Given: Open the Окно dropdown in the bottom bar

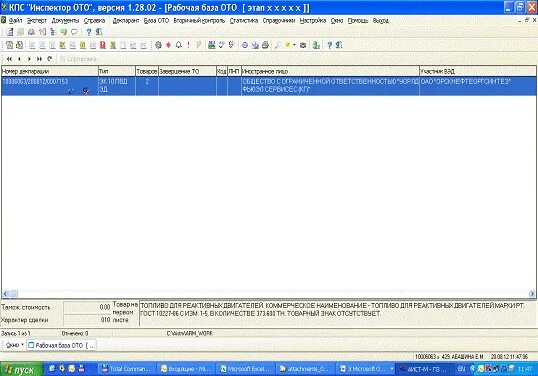Looking at the screenshot, I should (x=14, y=345).
